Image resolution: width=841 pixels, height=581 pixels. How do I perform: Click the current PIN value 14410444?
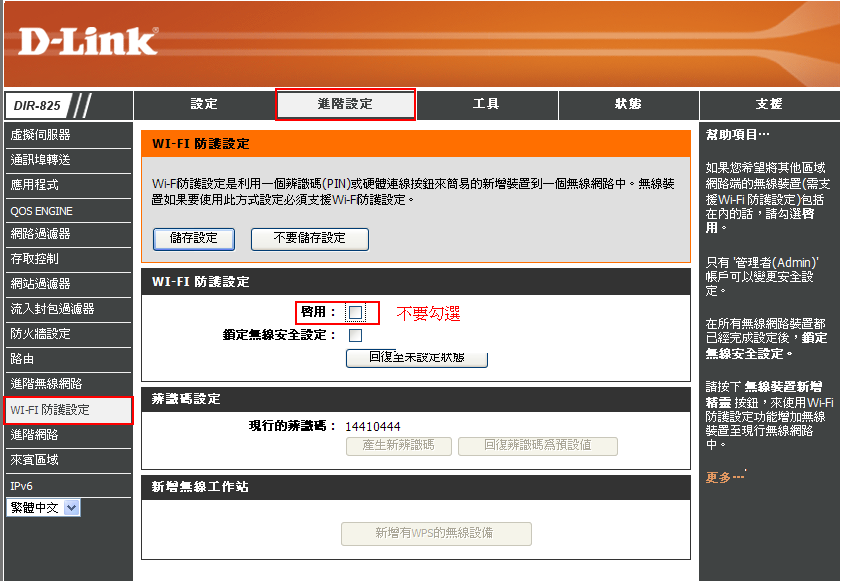[x=373, y=427]
